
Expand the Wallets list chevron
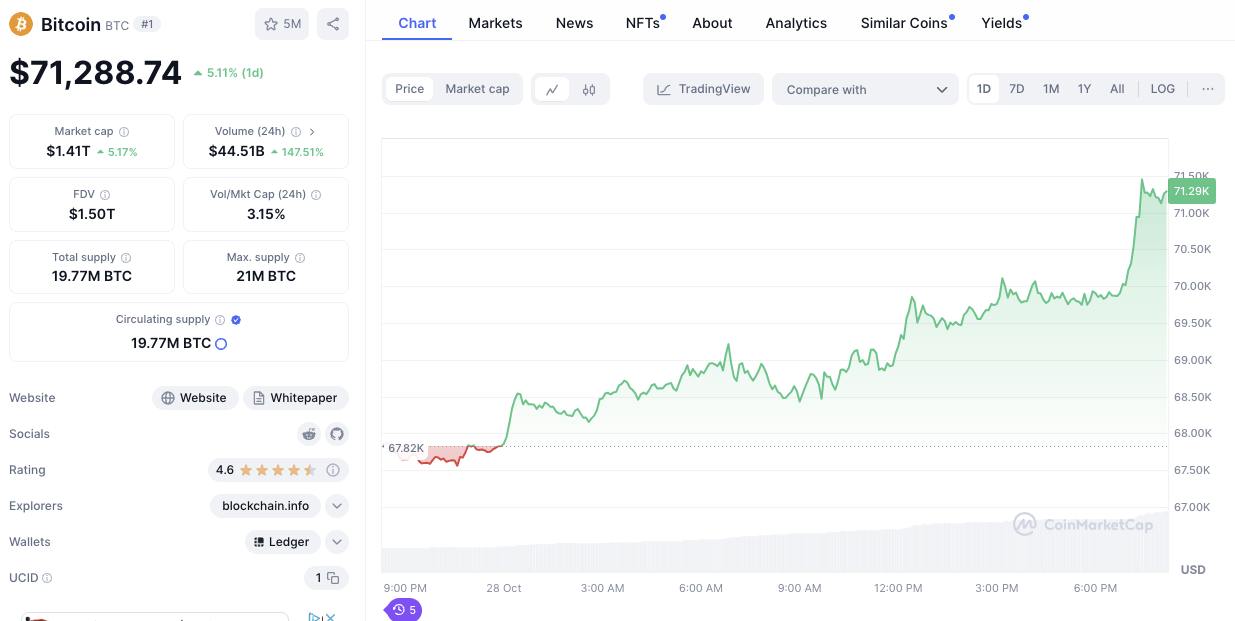[x=337, y=542]
